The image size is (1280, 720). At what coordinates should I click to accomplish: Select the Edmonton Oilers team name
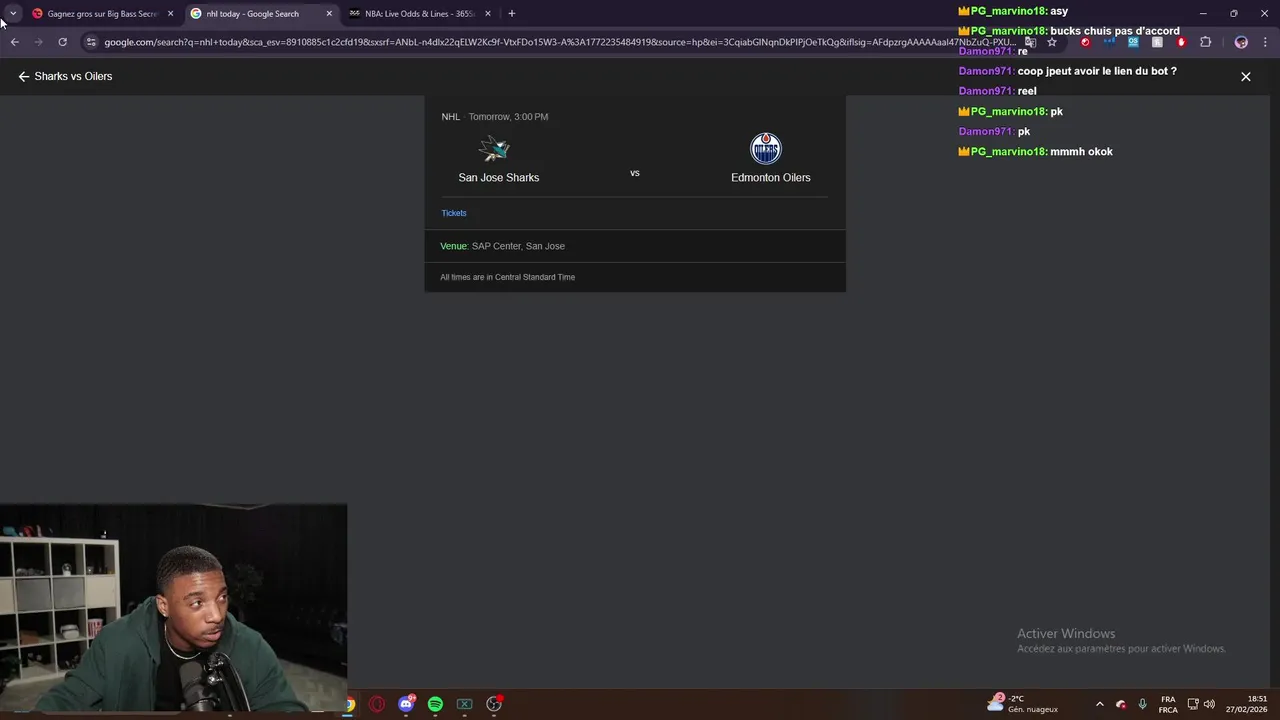click(771, 177)
